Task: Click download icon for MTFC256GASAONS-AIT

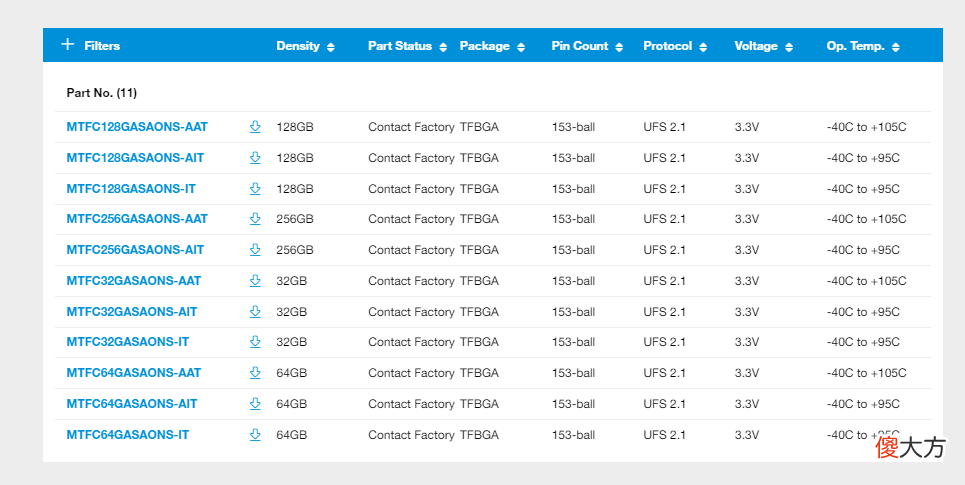Action: click(255, 249)
